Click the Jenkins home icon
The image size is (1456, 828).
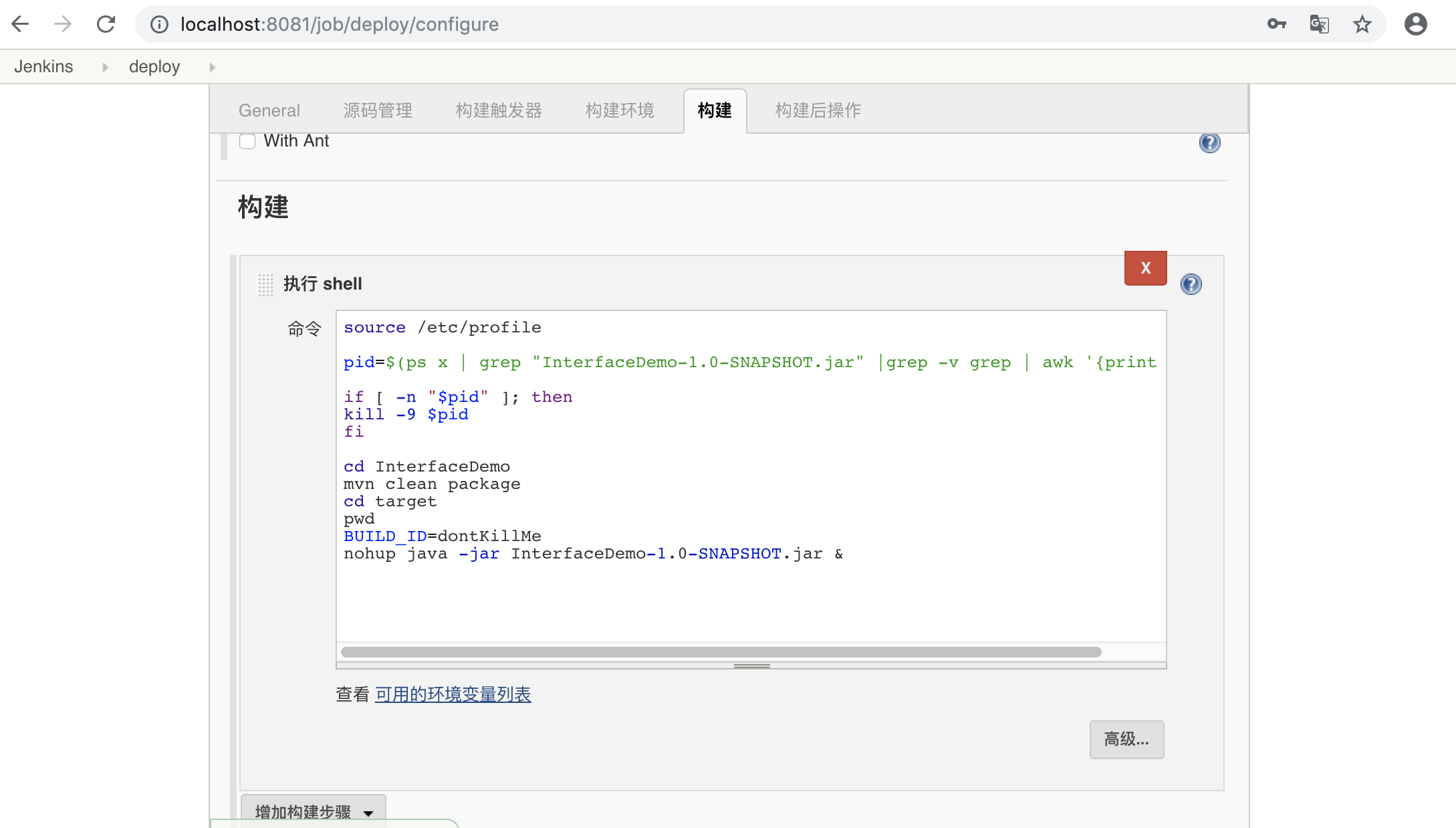[44, 67]
